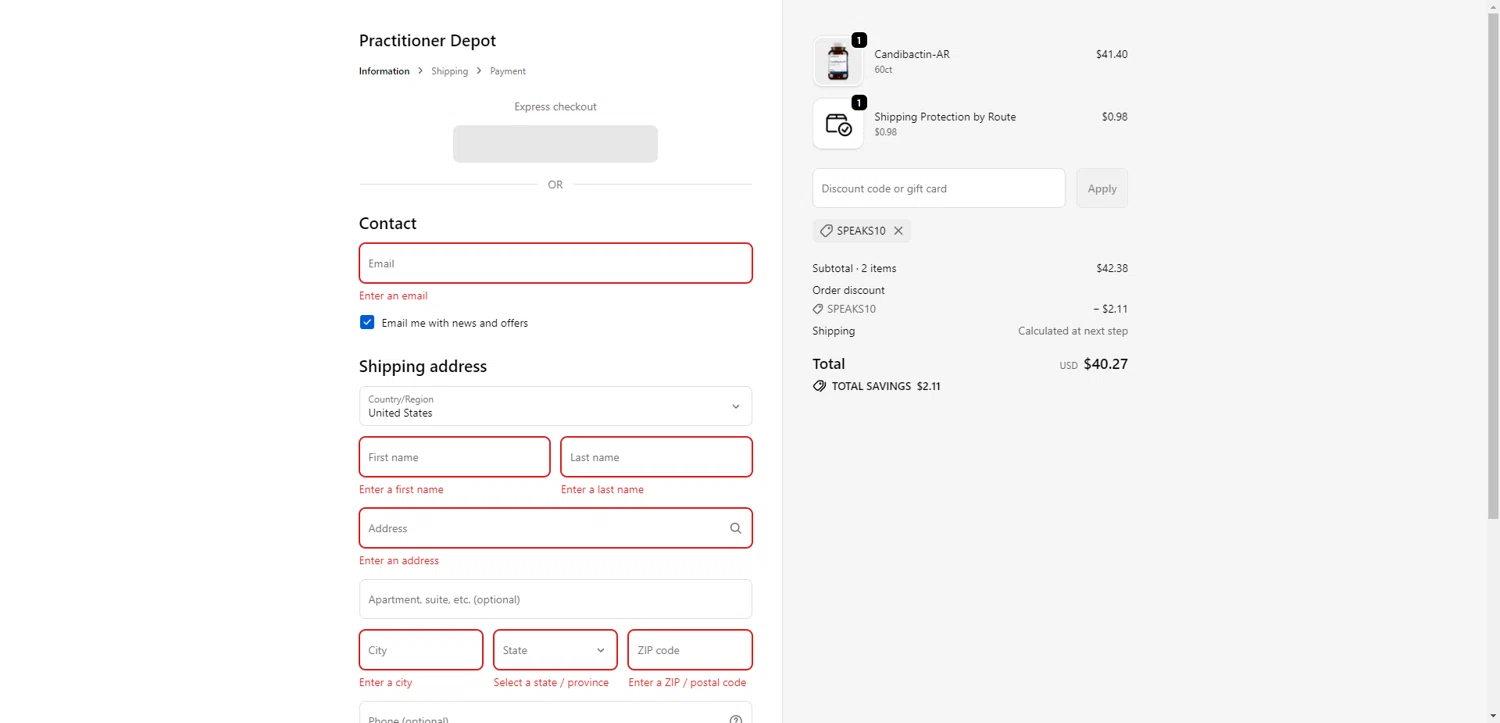Uncheck Email me with news and offers
Viewport: 1500px width, 723px height.
(x=367, y=322)
